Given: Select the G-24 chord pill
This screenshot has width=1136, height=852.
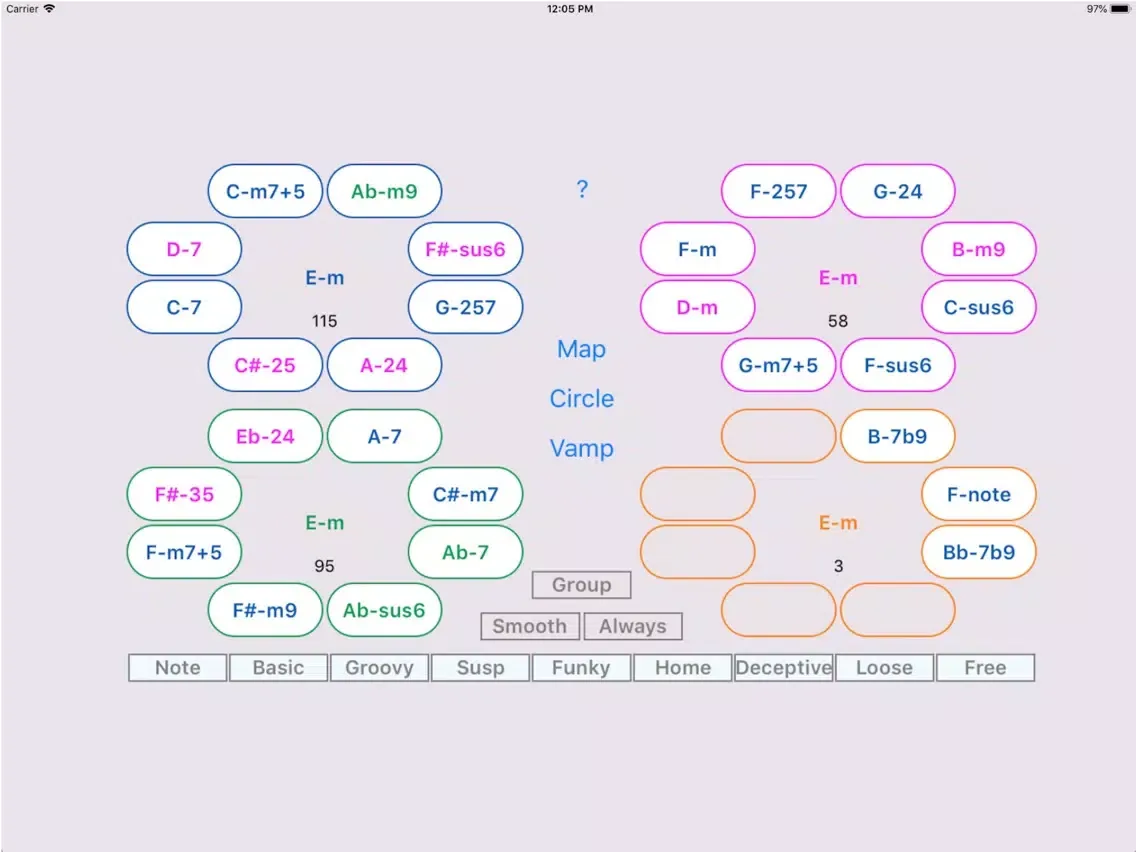Looking at the screenshot, I should click(x=898, y=191).
